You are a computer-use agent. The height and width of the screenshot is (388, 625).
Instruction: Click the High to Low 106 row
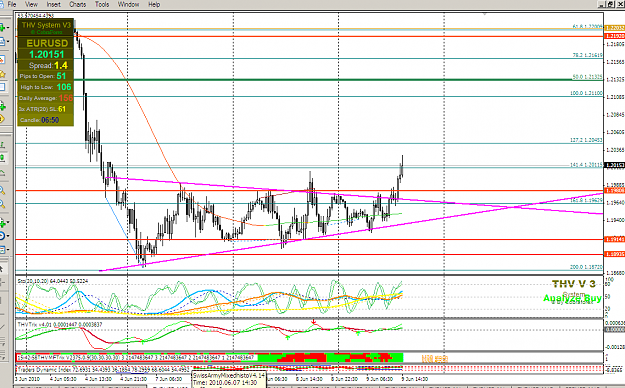coord(45,87)
